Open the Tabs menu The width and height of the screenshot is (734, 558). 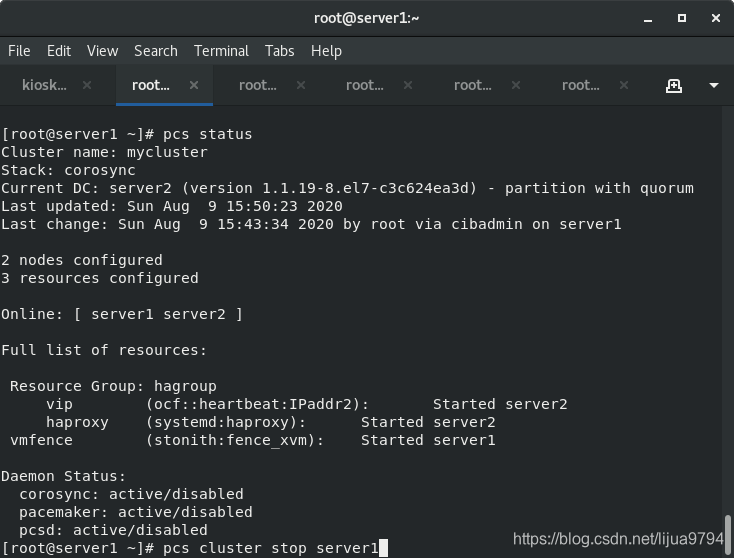279,51
